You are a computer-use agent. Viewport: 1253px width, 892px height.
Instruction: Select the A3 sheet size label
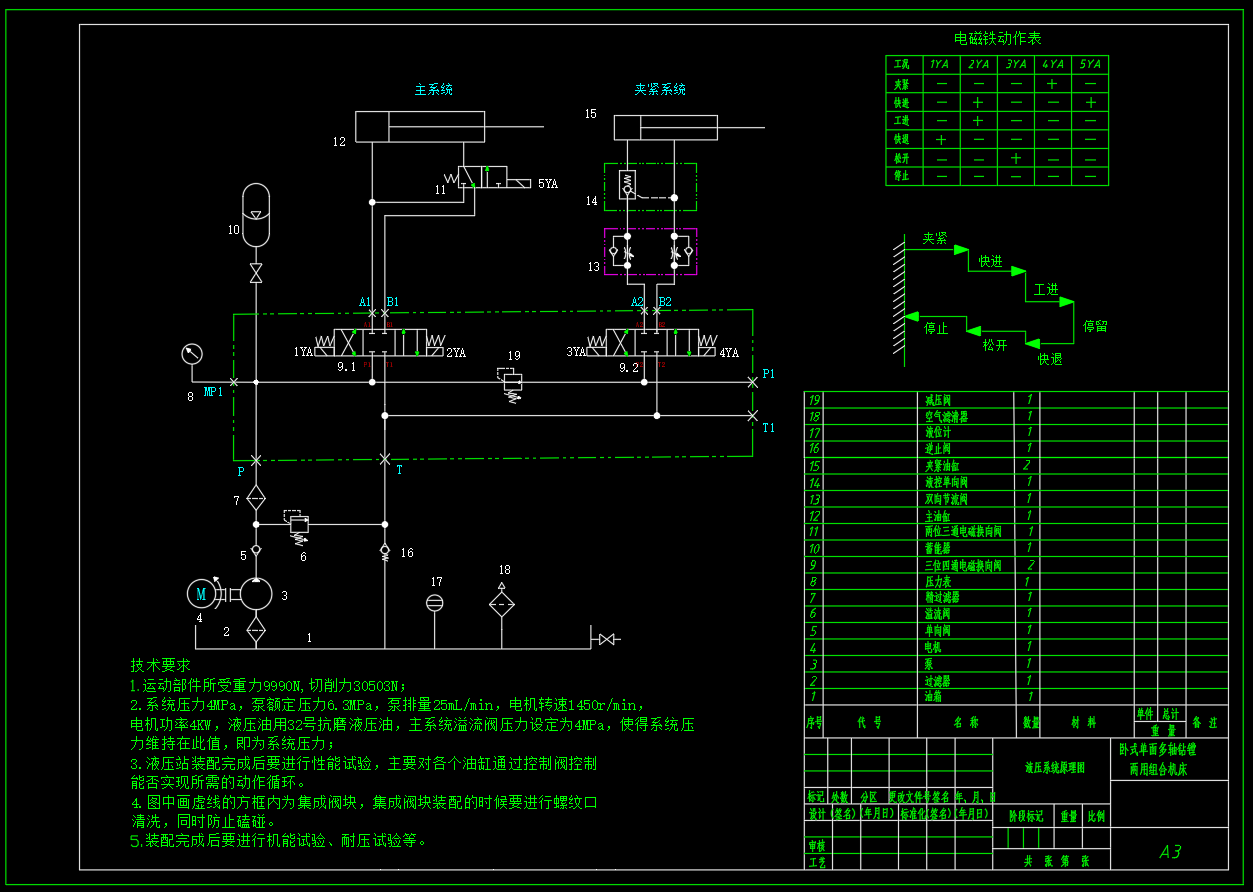[1170, 852]
